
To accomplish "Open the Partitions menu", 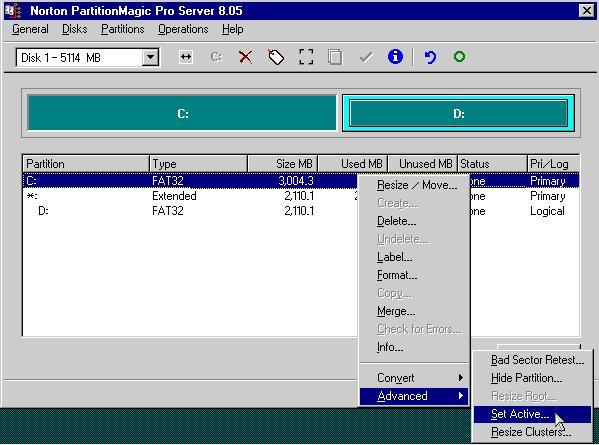I will (x=123, y=29).
